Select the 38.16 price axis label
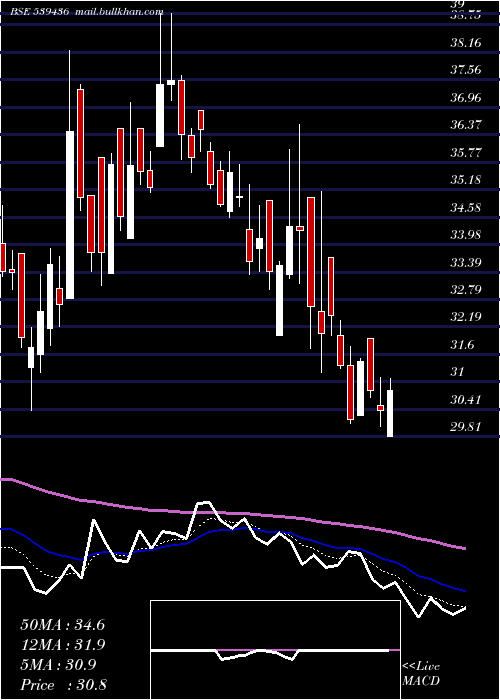The image size is (500, 700). (466, 43)
